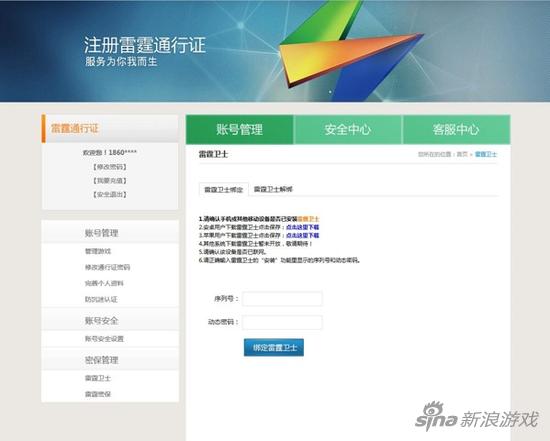Select the 雷霆卫士解绑 sub-tab

[273, 189]
